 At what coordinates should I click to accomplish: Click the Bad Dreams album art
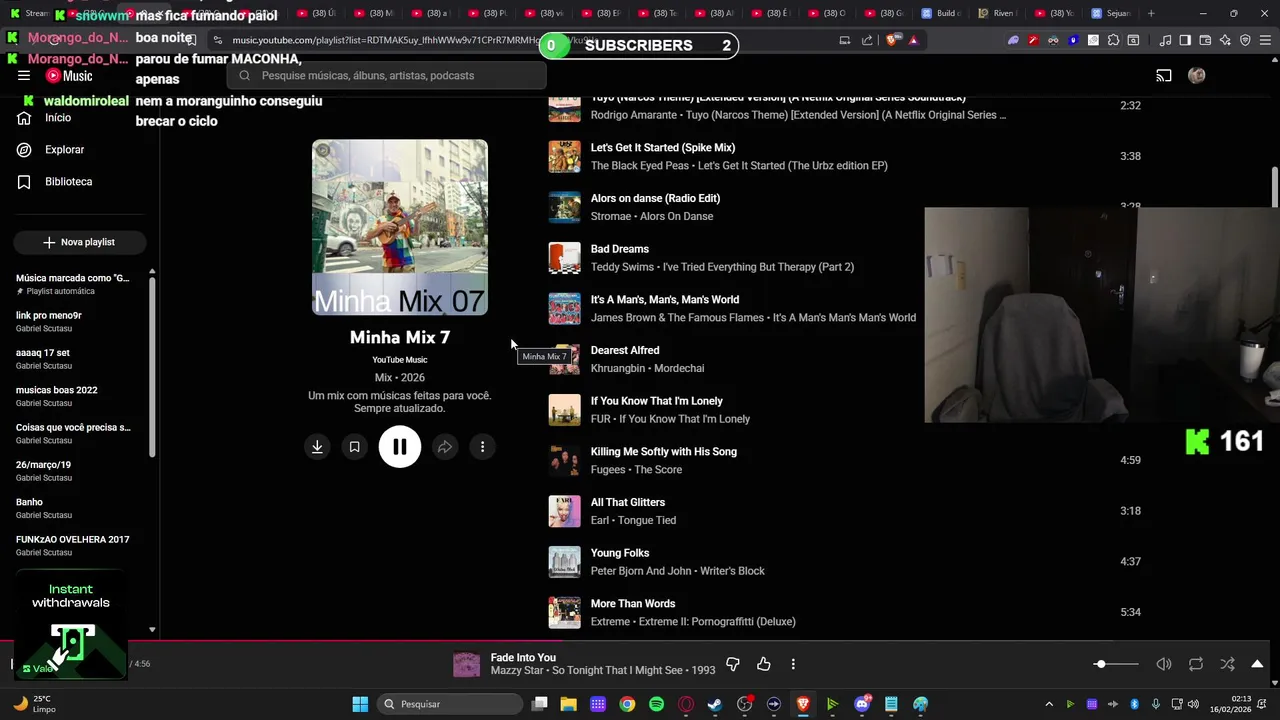point(564,258)
